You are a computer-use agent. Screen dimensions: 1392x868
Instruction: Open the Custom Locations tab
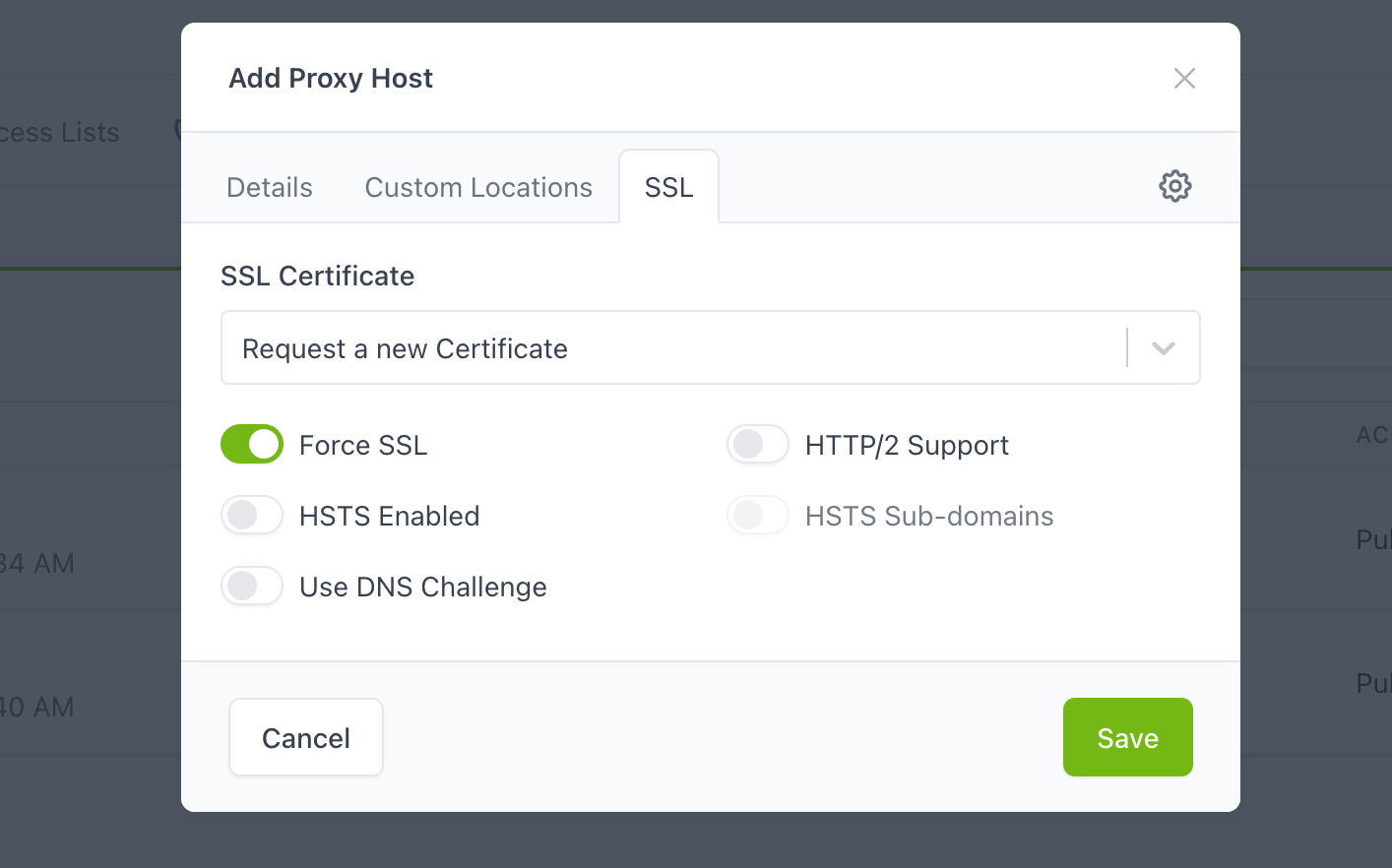click(478, 187)
